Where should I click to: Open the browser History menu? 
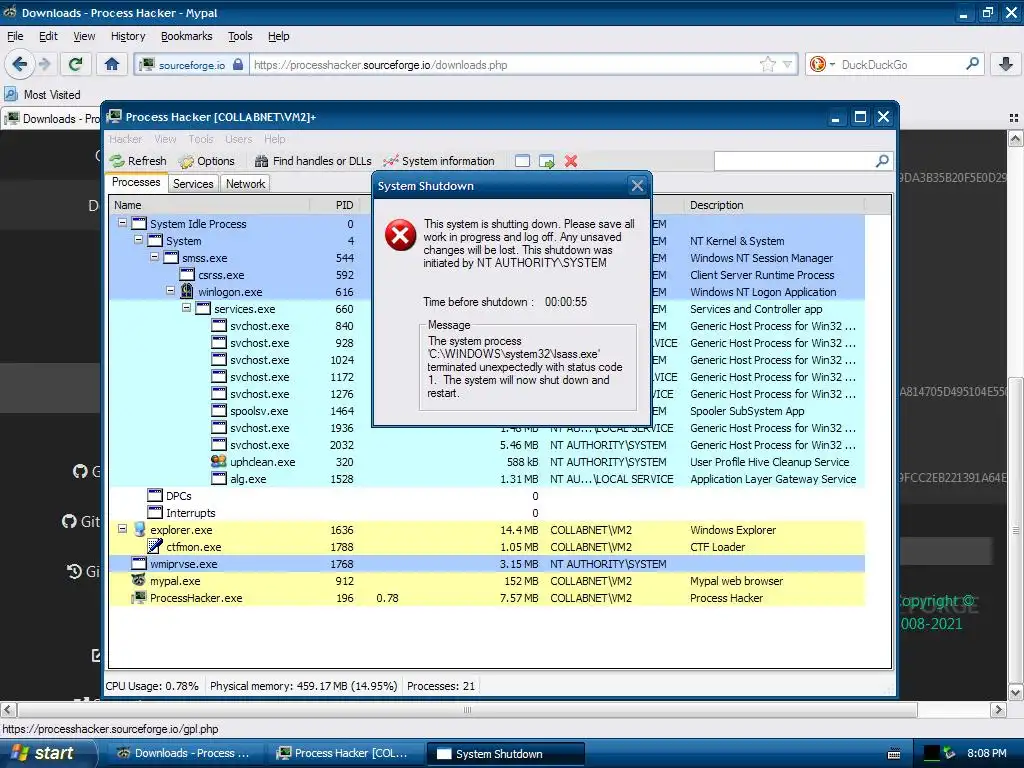pyautogui.click(x=127, y=36)
